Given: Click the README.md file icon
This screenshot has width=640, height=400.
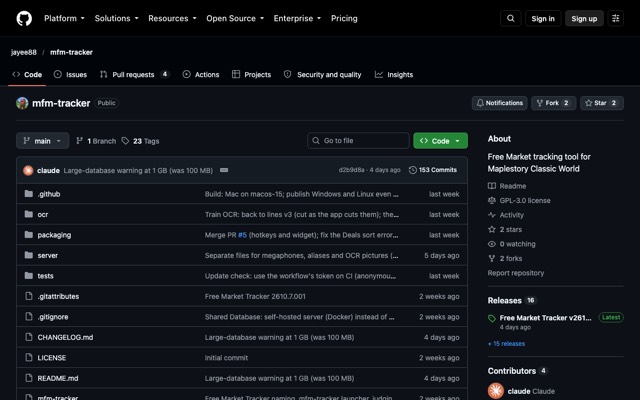Looking at the screenshot, I should coord(29,378).
